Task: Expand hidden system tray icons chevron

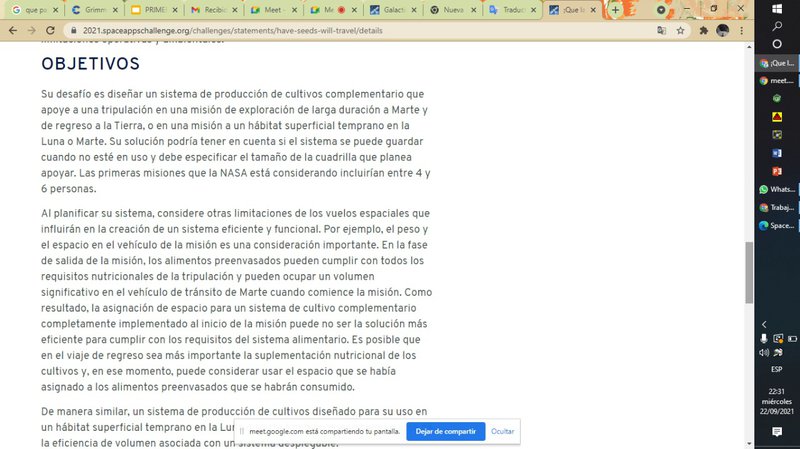Action: click(x=765, y=324)
